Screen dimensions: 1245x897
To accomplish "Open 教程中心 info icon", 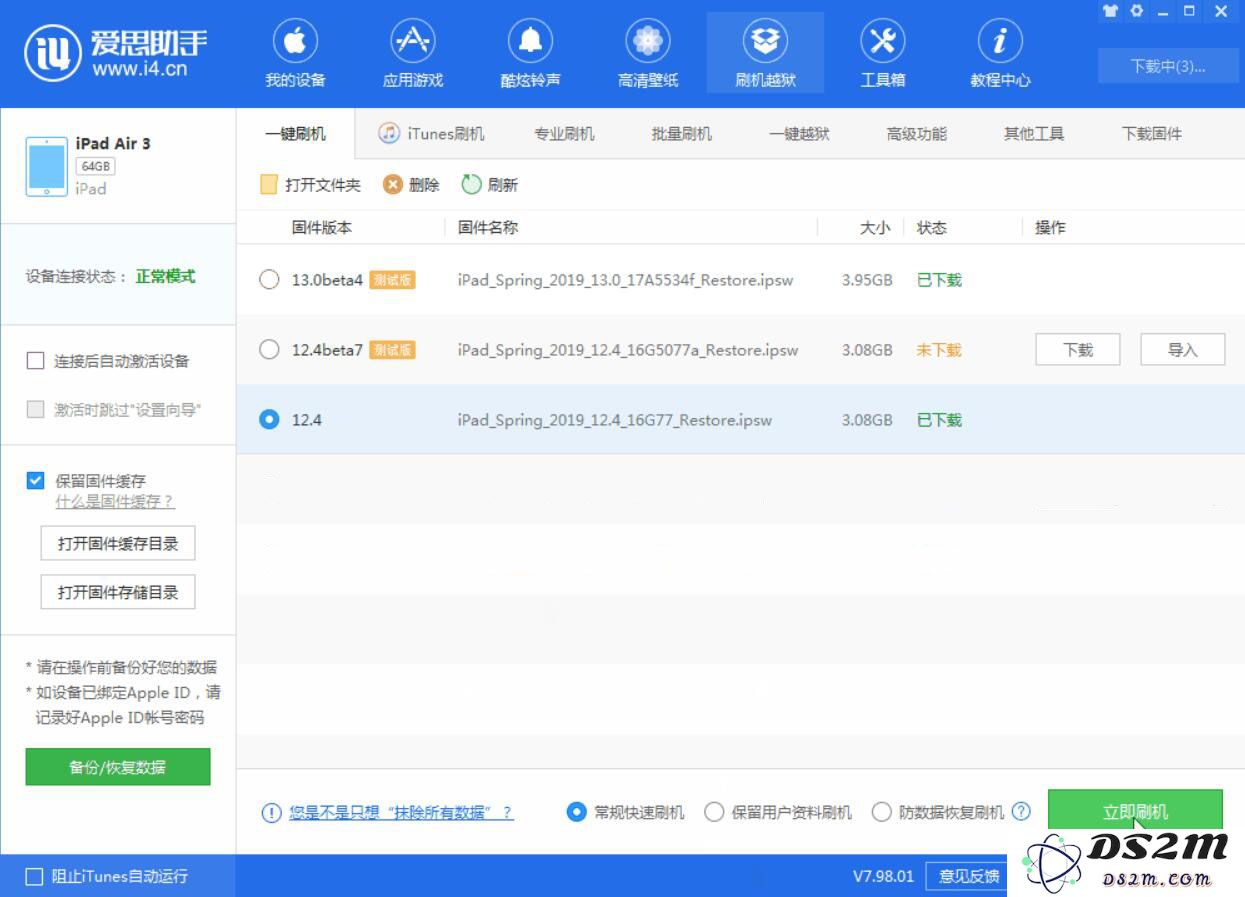I will (x=1000, y=42).
